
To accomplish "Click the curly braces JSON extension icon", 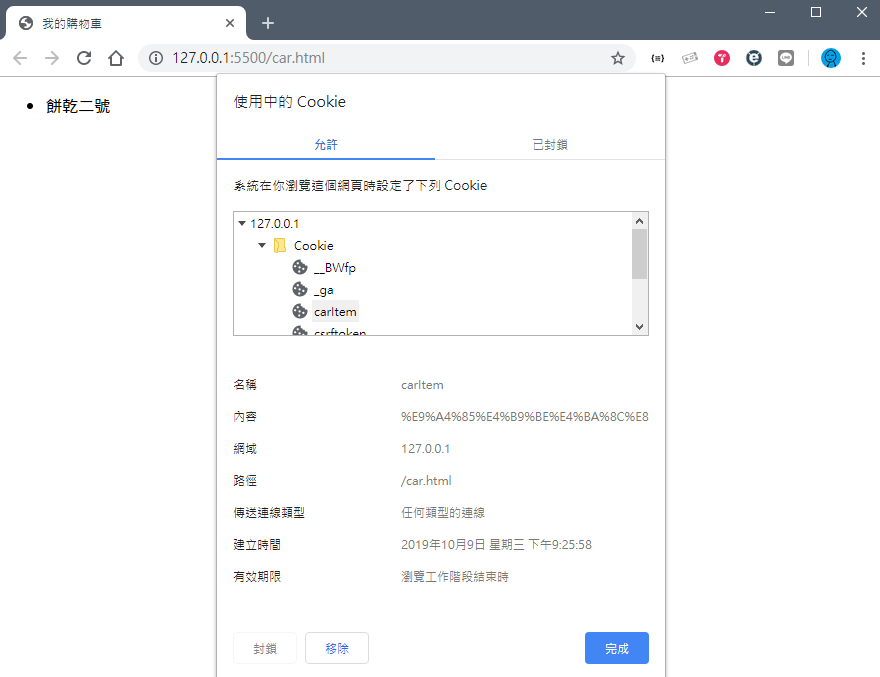I will coord(657,58).
